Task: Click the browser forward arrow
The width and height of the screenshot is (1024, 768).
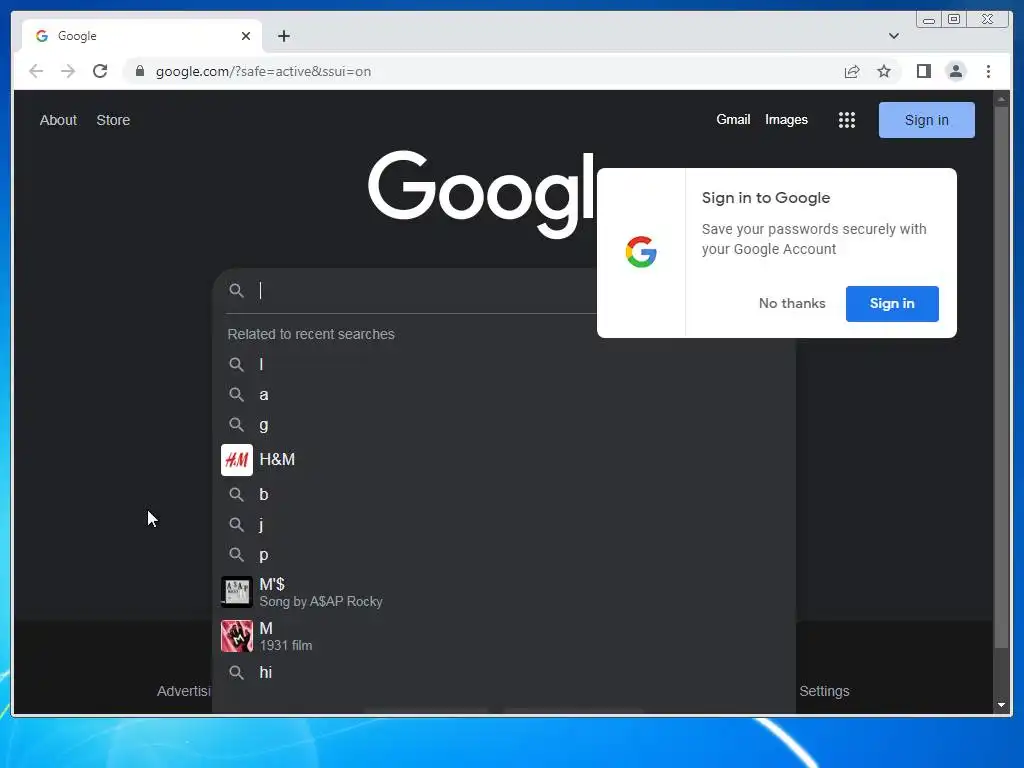Action: 68,71
